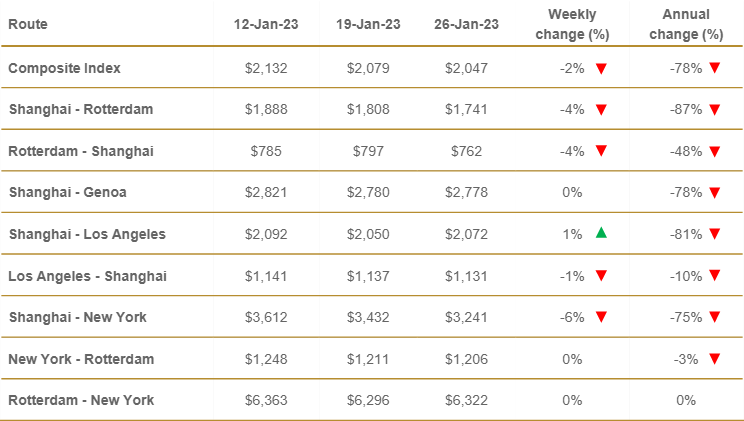Click the red arrow beside Los Angeles - Shanghai -10%
The image size is (744, 421).
714,276
